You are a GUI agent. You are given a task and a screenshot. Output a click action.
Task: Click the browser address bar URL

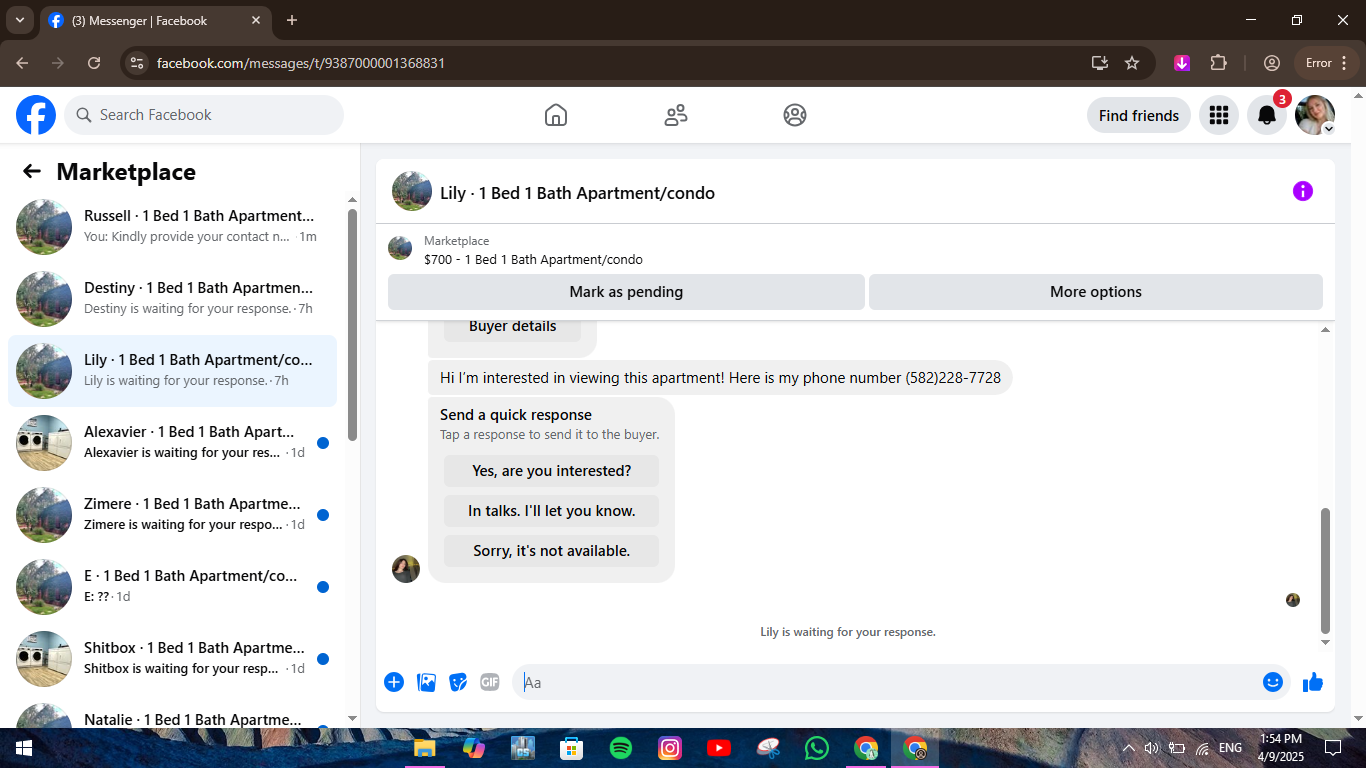(x=301, y=63)
